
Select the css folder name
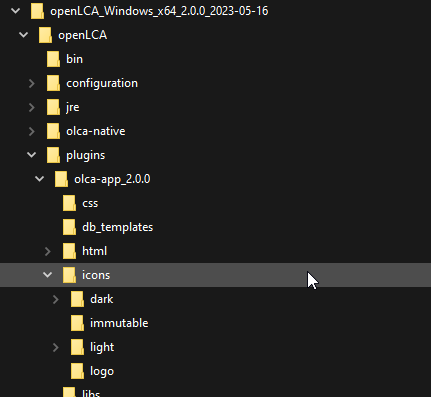(x=90, y=203)
